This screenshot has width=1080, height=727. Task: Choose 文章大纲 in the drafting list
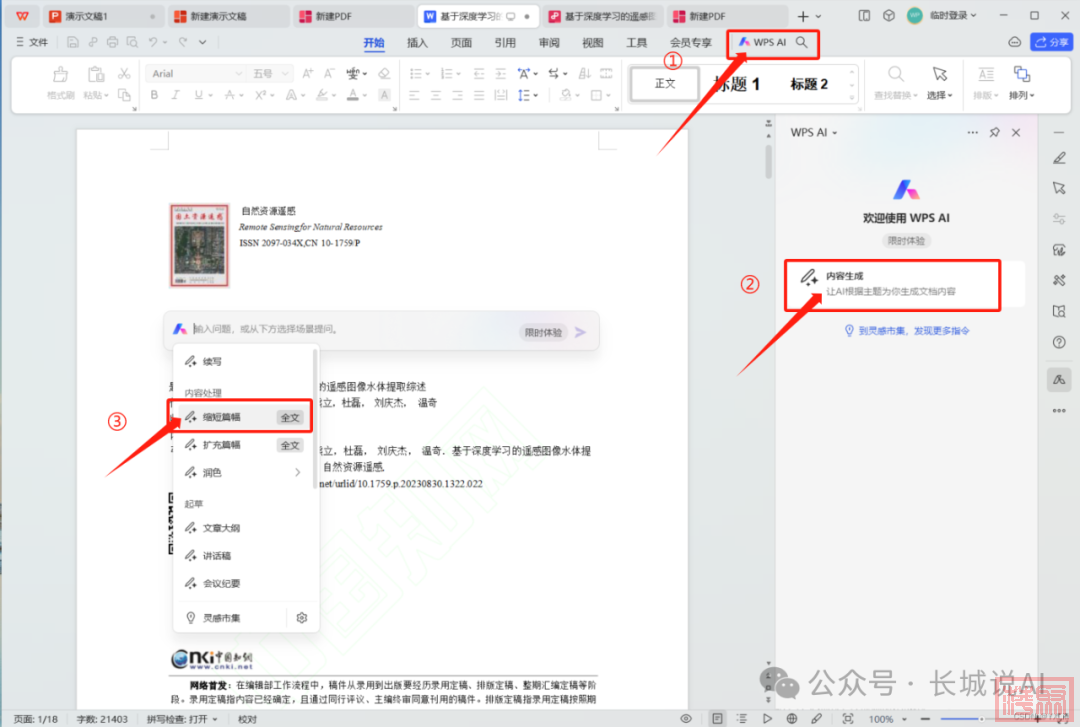221,528
